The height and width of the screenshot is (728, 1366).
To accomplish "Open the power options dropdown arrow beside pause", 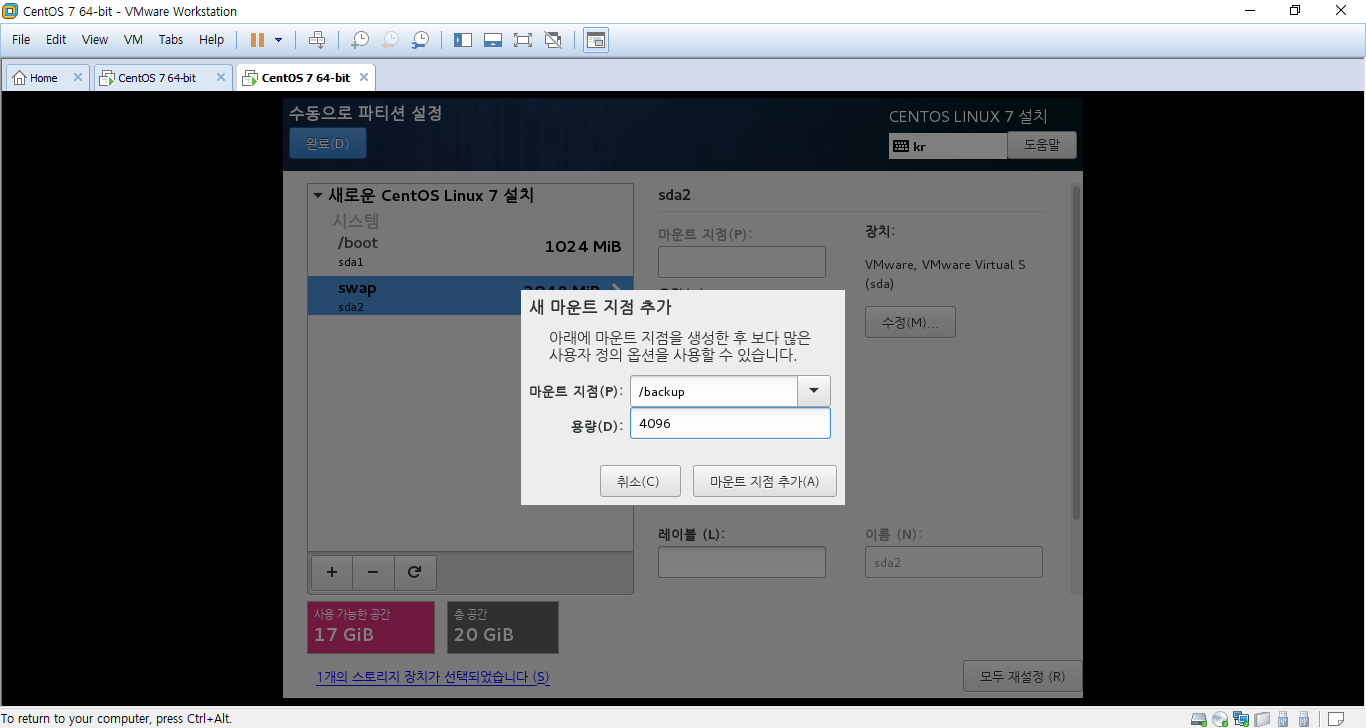I will coord(278,40).
